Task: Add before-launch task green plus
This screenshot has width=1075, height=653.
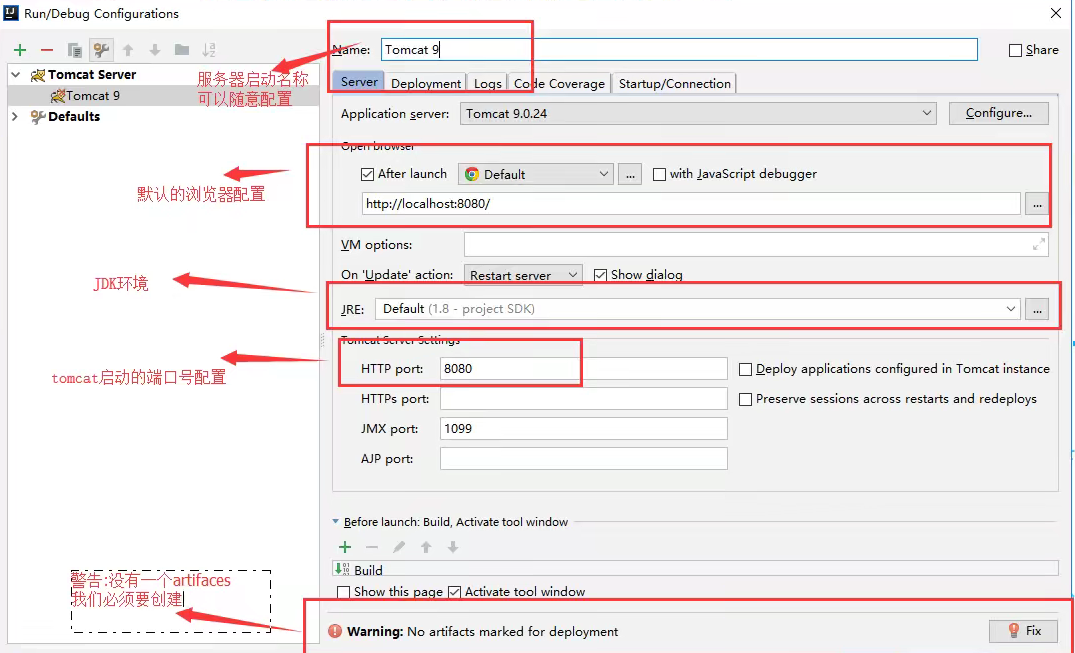Action: point(345,547)
